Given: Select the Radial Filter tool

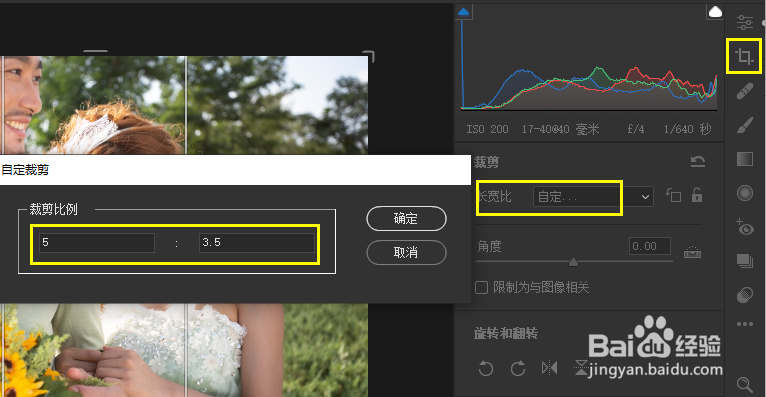Looking at the screenshot, I should point(745,193).
